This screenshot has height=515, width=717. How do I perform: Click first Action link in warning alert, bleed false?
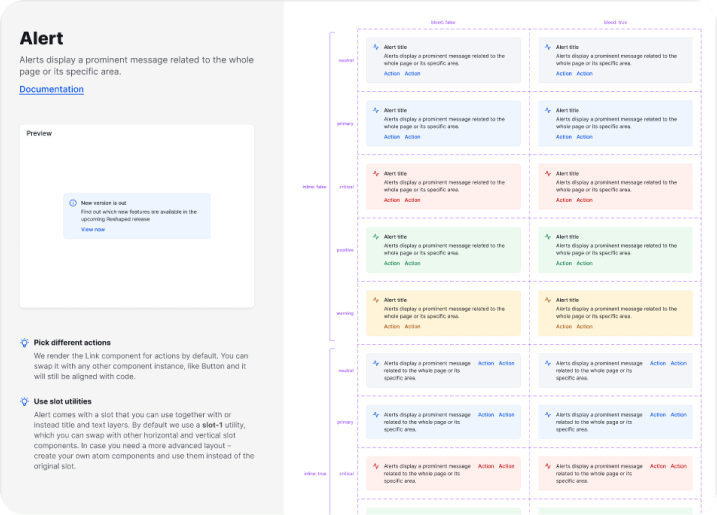point(392,327)
